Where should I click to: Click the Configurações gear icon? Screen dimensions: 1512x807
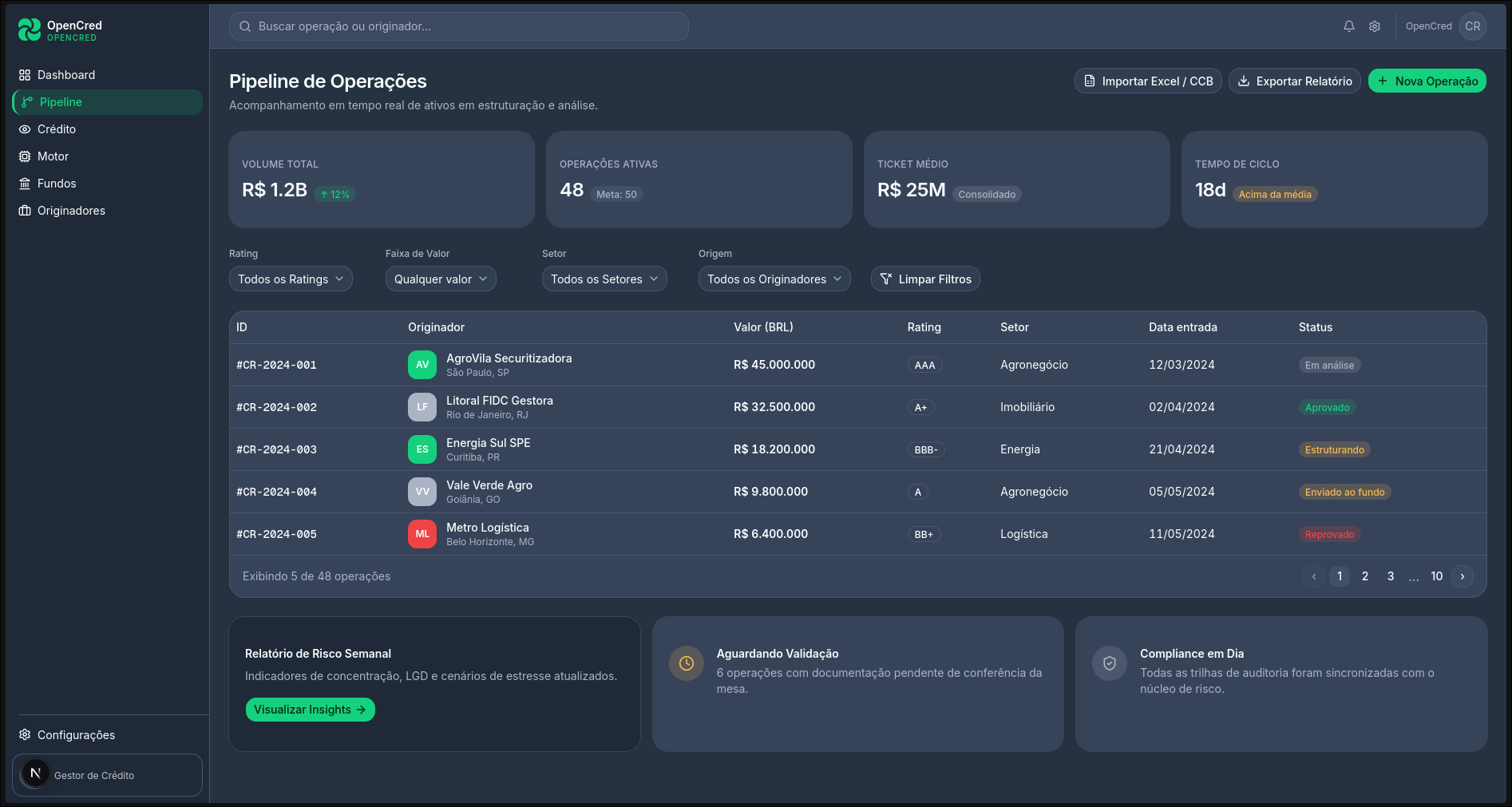click(x=25, y=734)
